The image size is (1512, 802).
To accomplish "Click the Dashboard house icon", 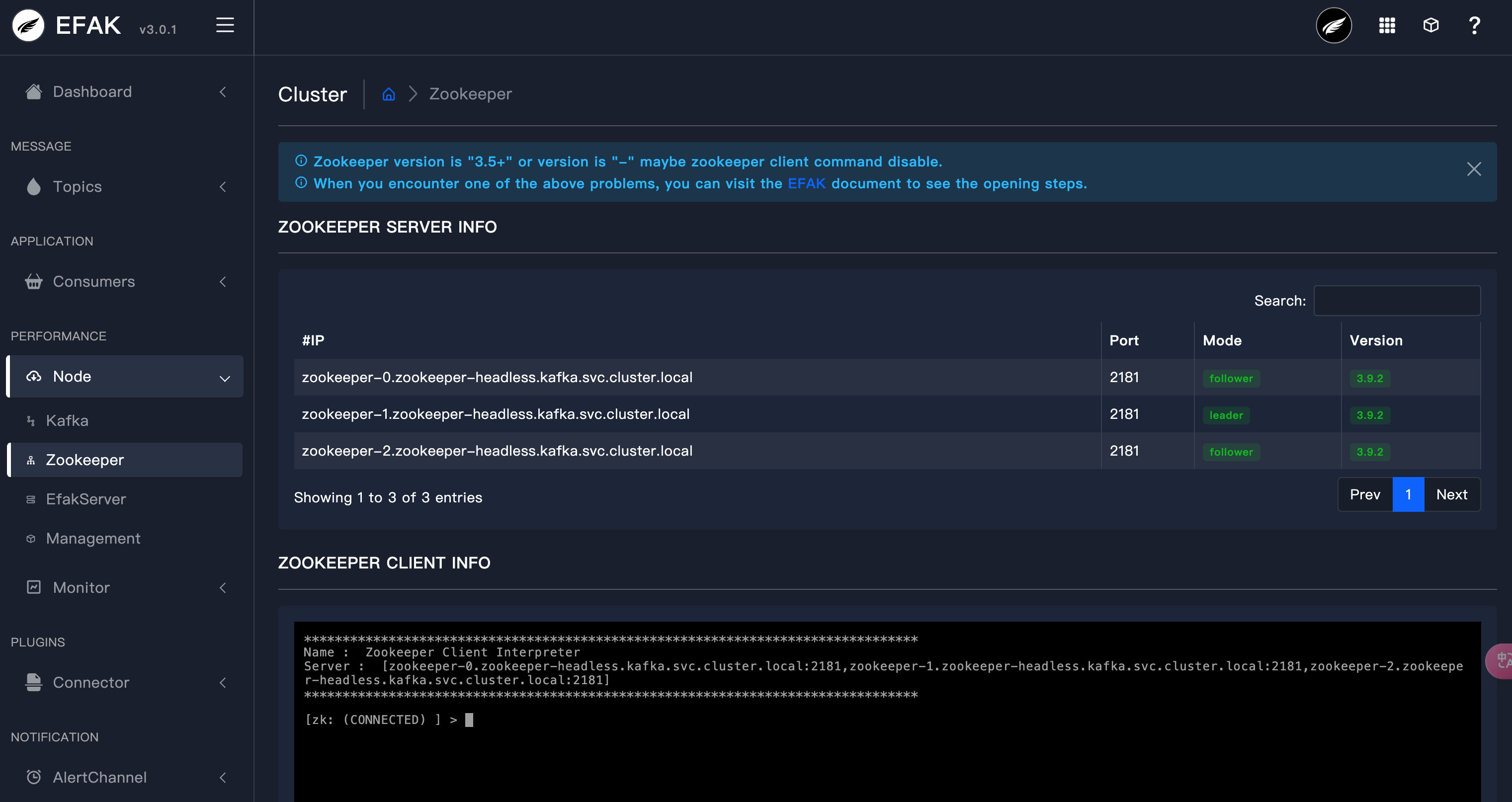I will 34,91.
